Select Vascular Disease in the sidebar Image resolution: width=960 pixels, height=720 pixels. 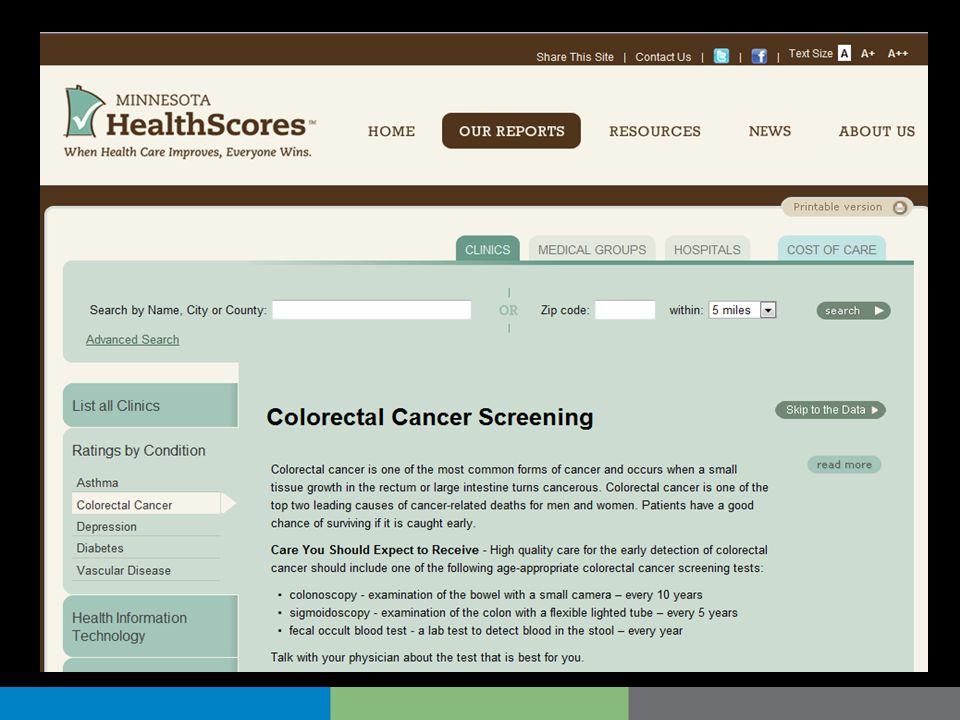(x=124, y=570)
